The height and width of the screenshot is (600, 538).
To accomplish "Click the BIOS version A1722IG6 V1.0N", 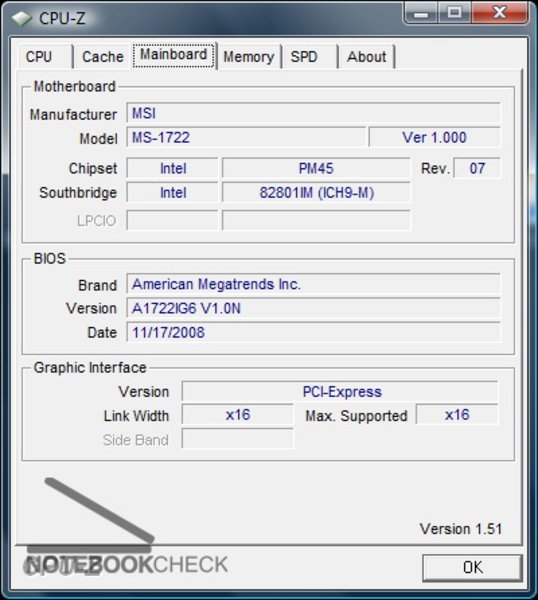I will click(313, 308).
